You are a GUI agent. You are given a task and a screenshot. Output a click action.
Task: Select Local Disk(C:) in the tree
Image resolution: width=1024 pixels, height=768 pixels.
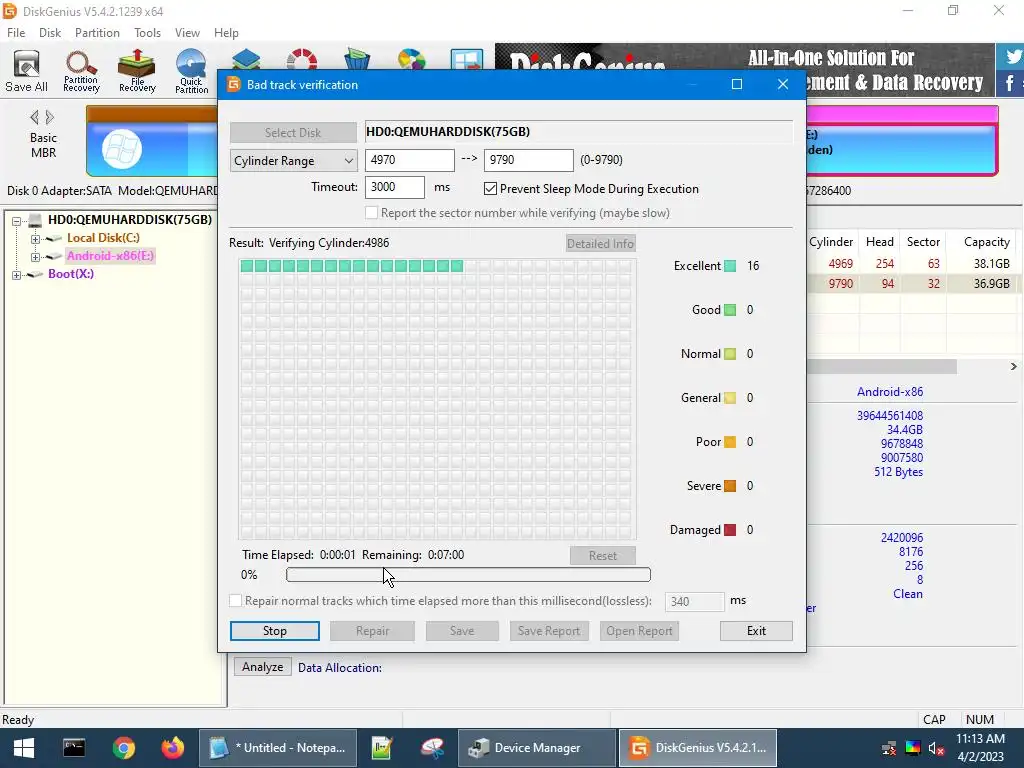pyautogui.click(x=103, y=238)
